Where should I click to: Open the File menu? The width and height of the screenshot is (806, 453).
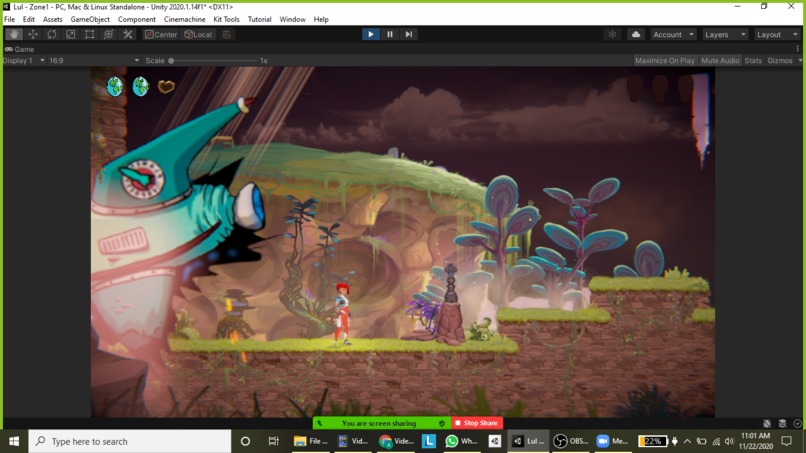coord(9,20)
